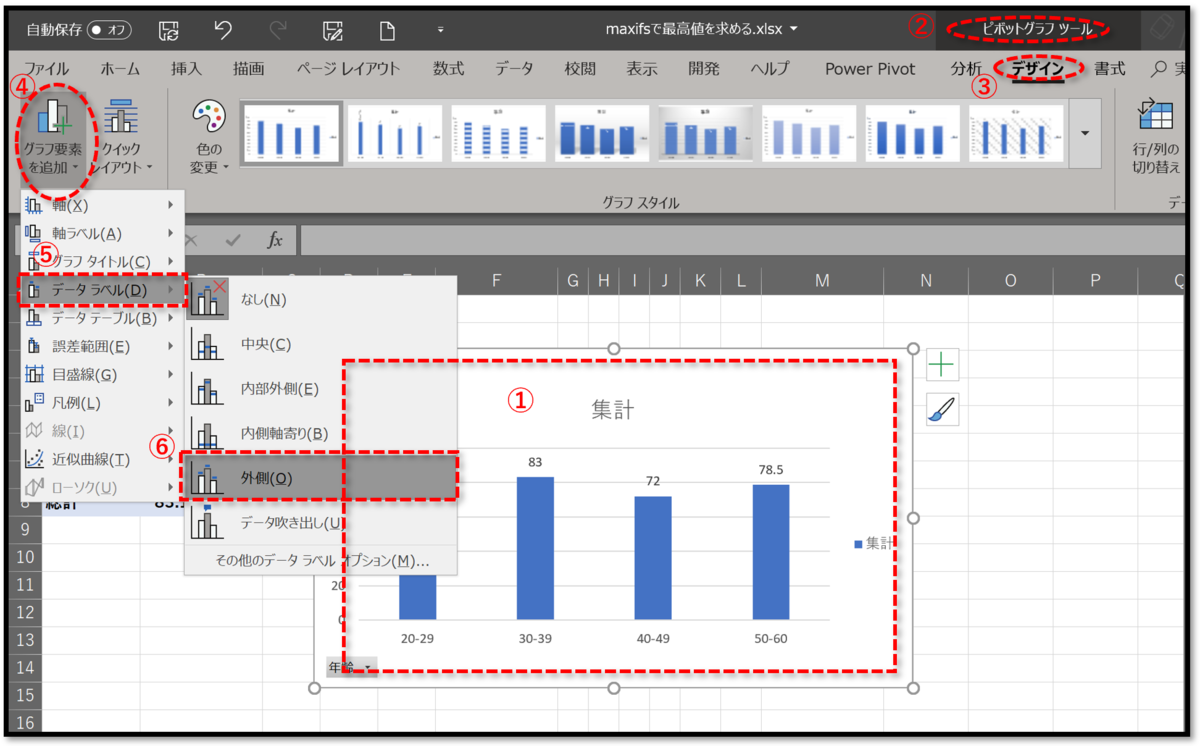This screenshot has height=746, width=1200.
Task: Open the 目盛線(G) submenu
Action: point(103,375)
